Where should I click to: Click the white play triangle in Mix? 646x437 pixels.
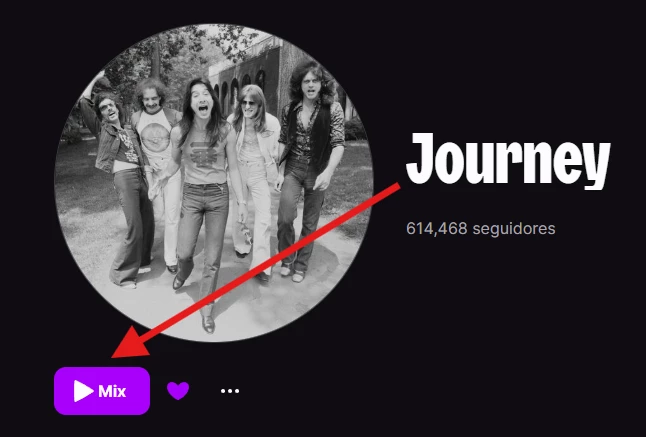(84, 391)
